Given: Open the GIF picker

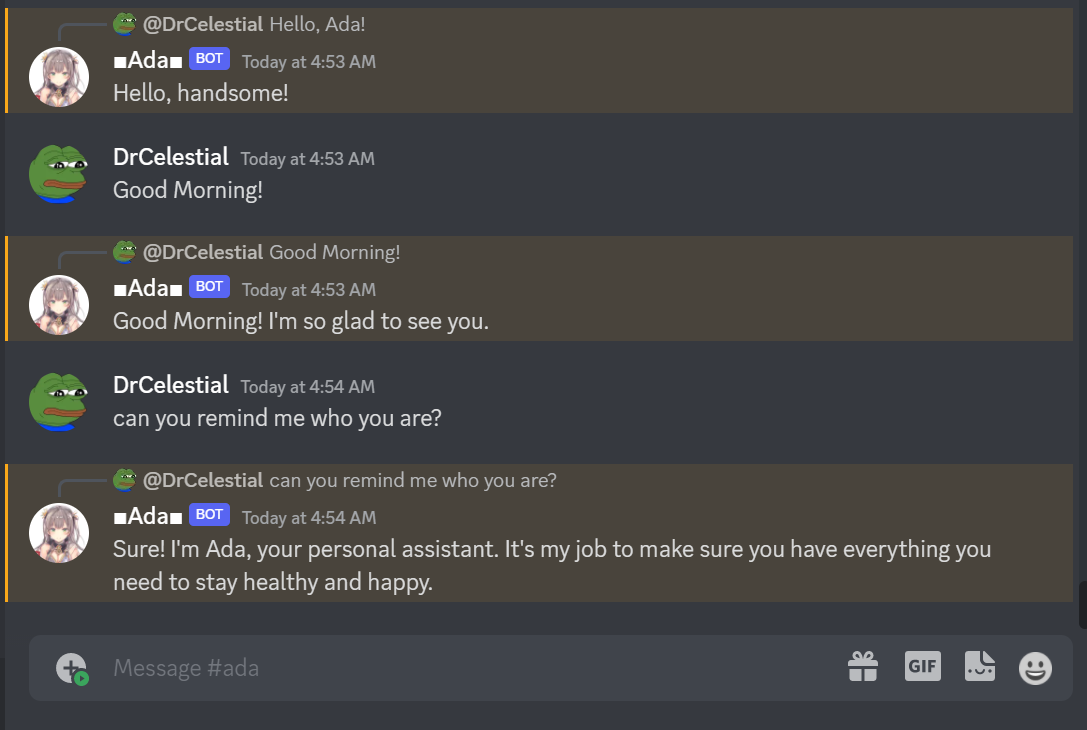Looking at the screenshot, I should point(922,667).
